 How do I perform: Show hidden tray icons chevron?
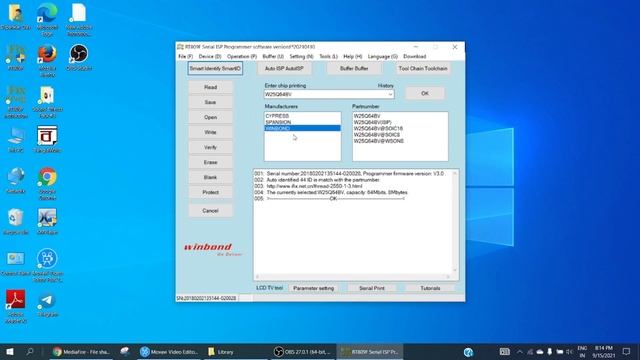(x=520, y=351)
